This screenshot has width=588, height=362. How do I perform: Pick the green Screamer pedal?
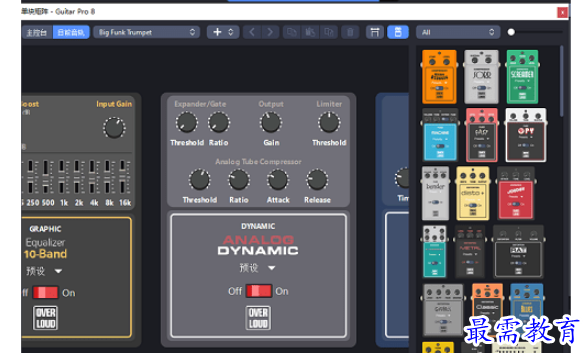[x=523, y=77]
